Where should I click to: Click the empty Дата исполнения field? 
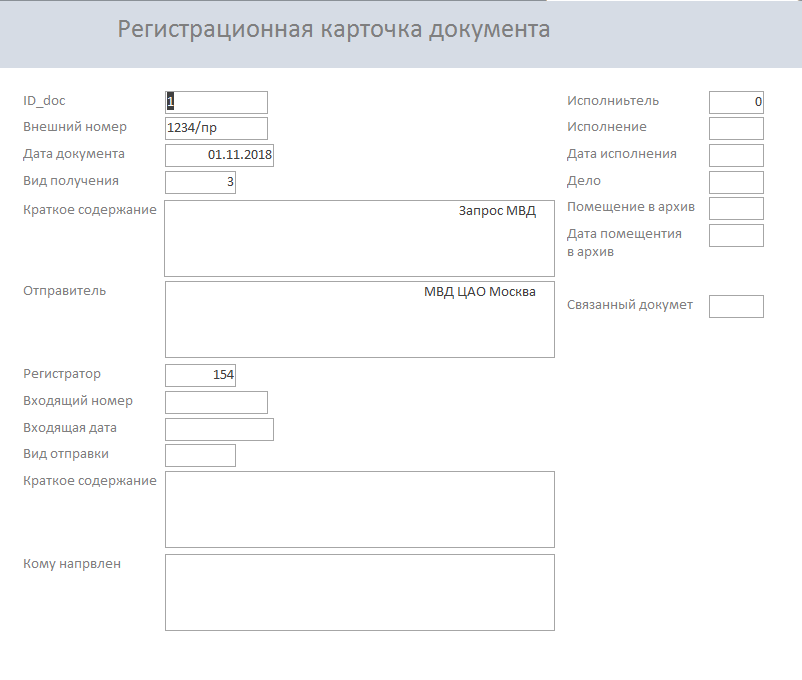coord(737,156)
